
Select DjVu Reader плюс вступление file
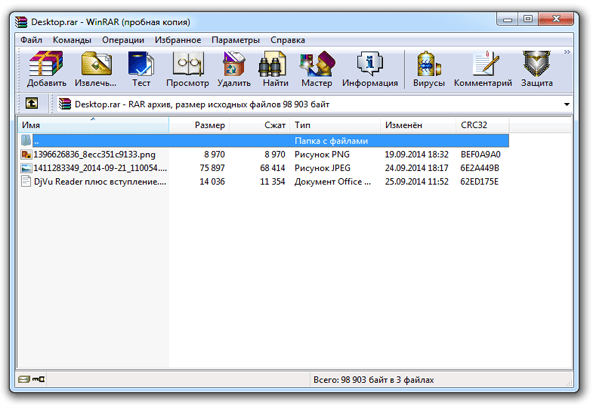click(100, 182)
